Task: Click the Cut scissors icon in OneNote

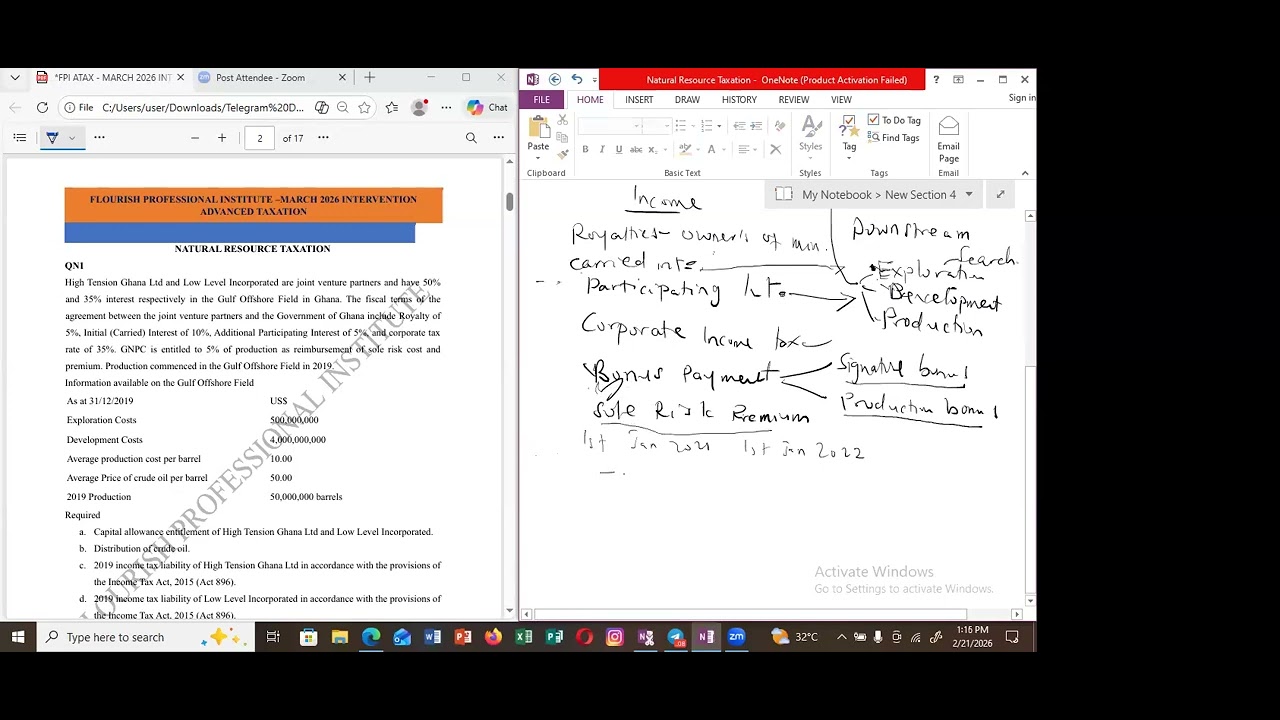Action: point(562,120)
